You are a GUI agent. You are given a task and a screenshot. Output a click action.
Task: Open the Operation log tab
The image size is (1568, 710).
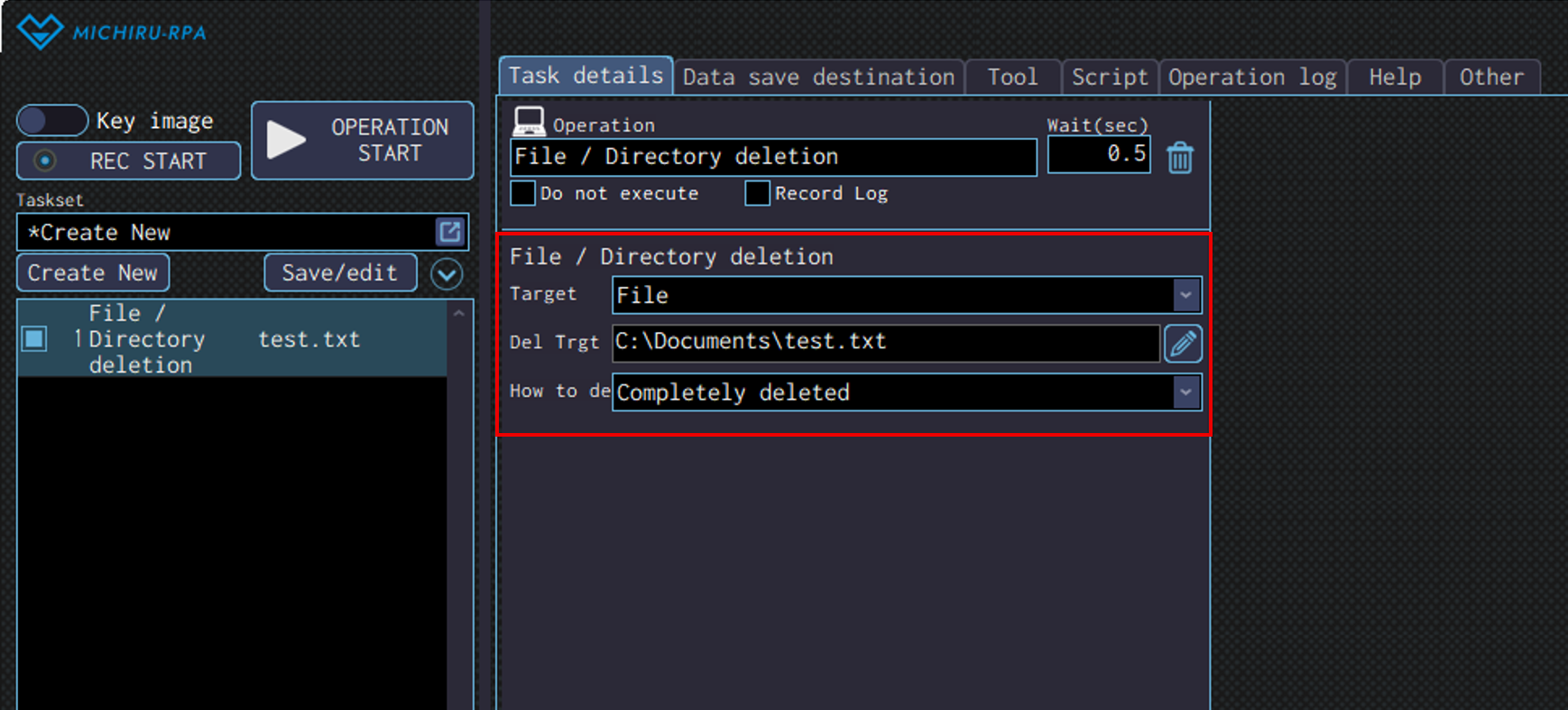pos(1252,78)
